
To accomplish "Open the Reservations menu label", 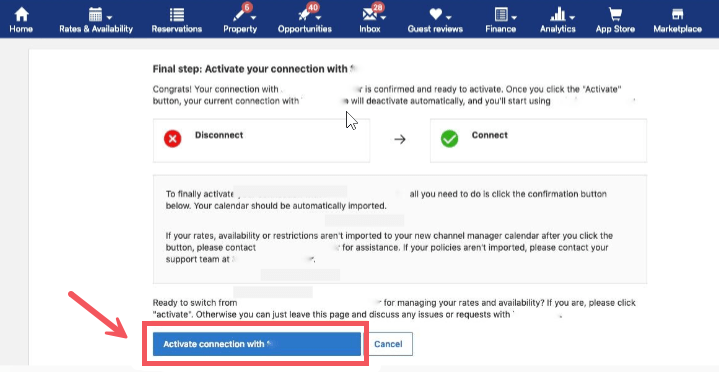I will point(177,29).
